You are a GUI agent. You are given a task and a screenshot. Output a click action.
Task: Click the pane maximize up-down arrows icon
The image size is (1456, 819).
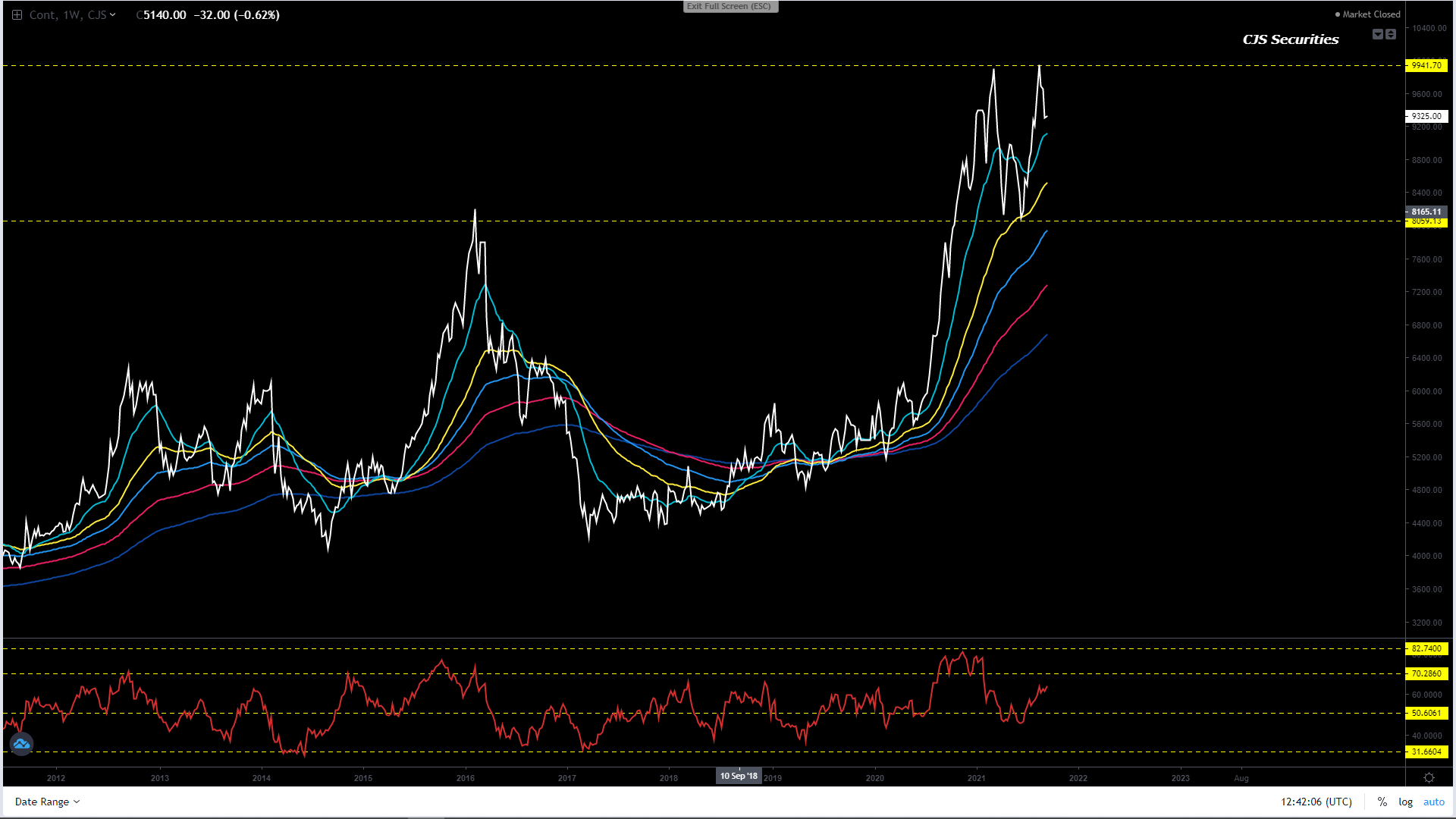[x=1391, y=34]
